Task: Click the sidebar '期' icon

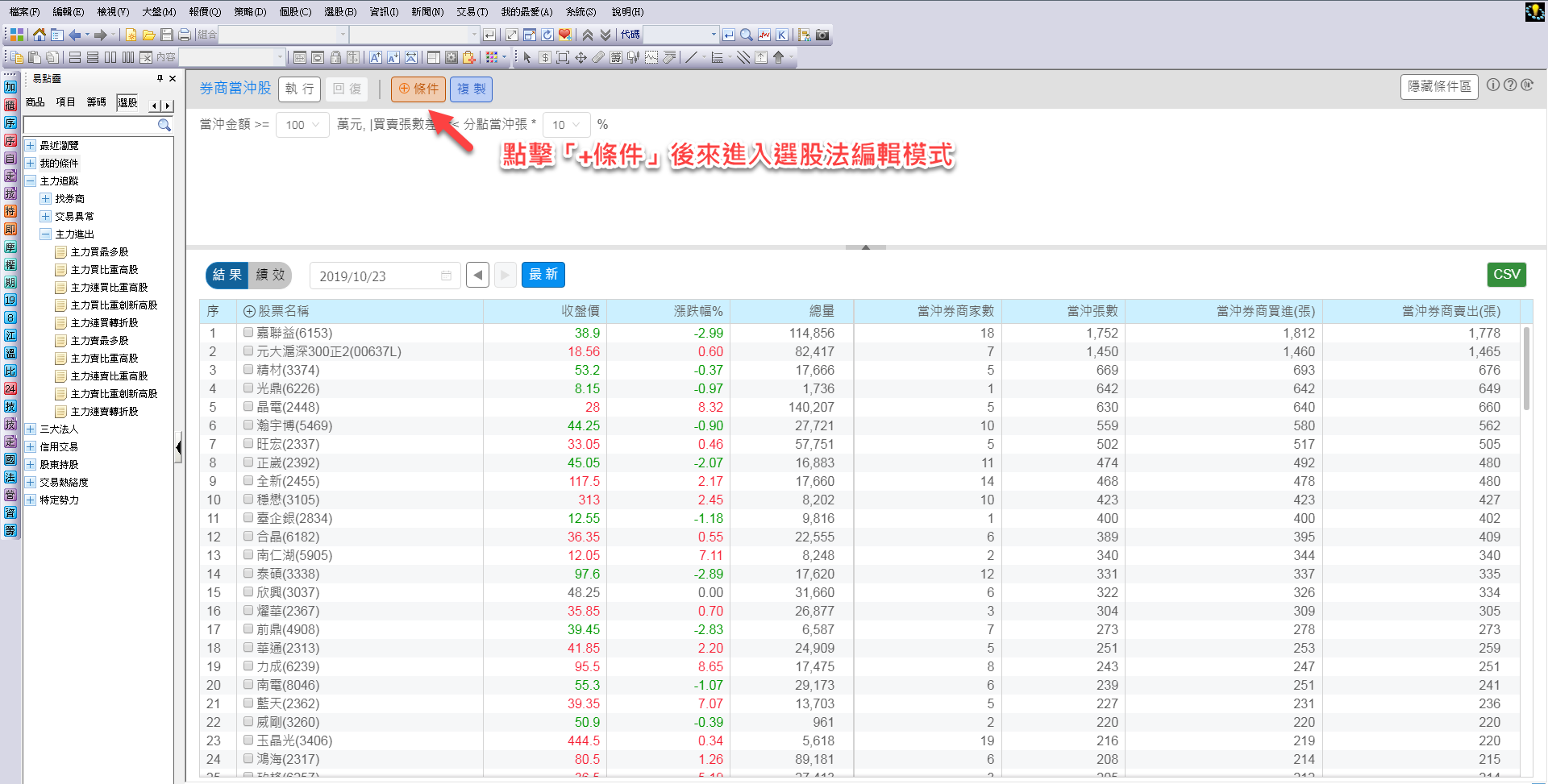Action: point(10,282)
